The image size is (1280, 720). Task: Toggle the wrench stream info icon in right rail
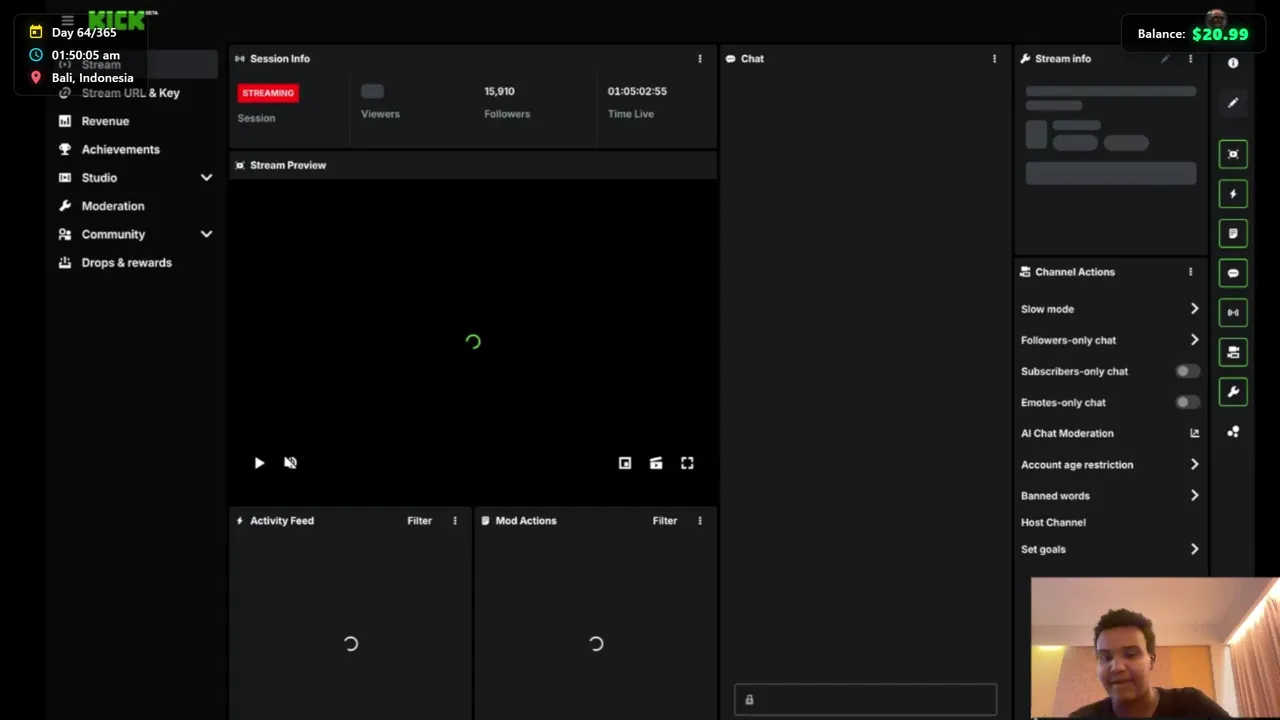(1233, 392)
